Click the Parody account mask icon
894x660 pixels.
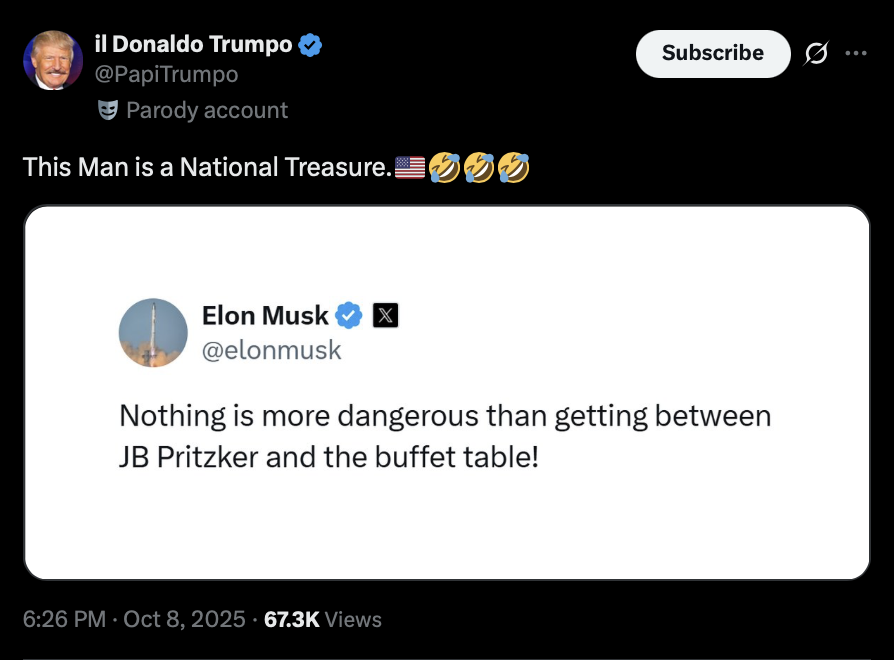[x=108, y=110]
